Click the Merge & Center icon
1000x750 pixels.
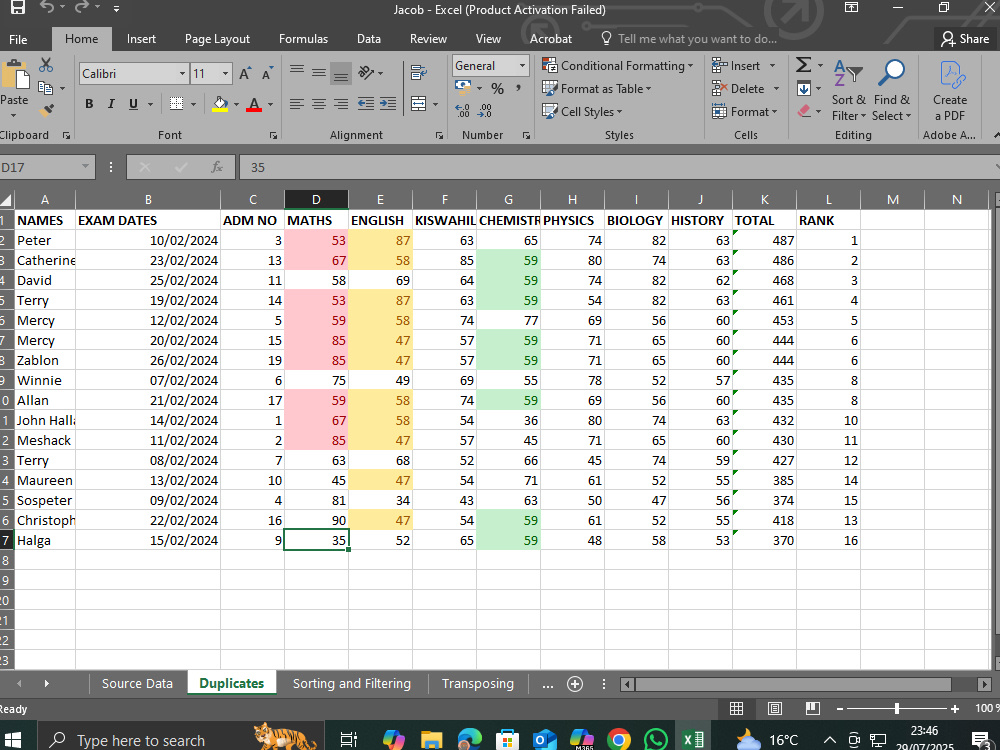[x=418, y=104]
